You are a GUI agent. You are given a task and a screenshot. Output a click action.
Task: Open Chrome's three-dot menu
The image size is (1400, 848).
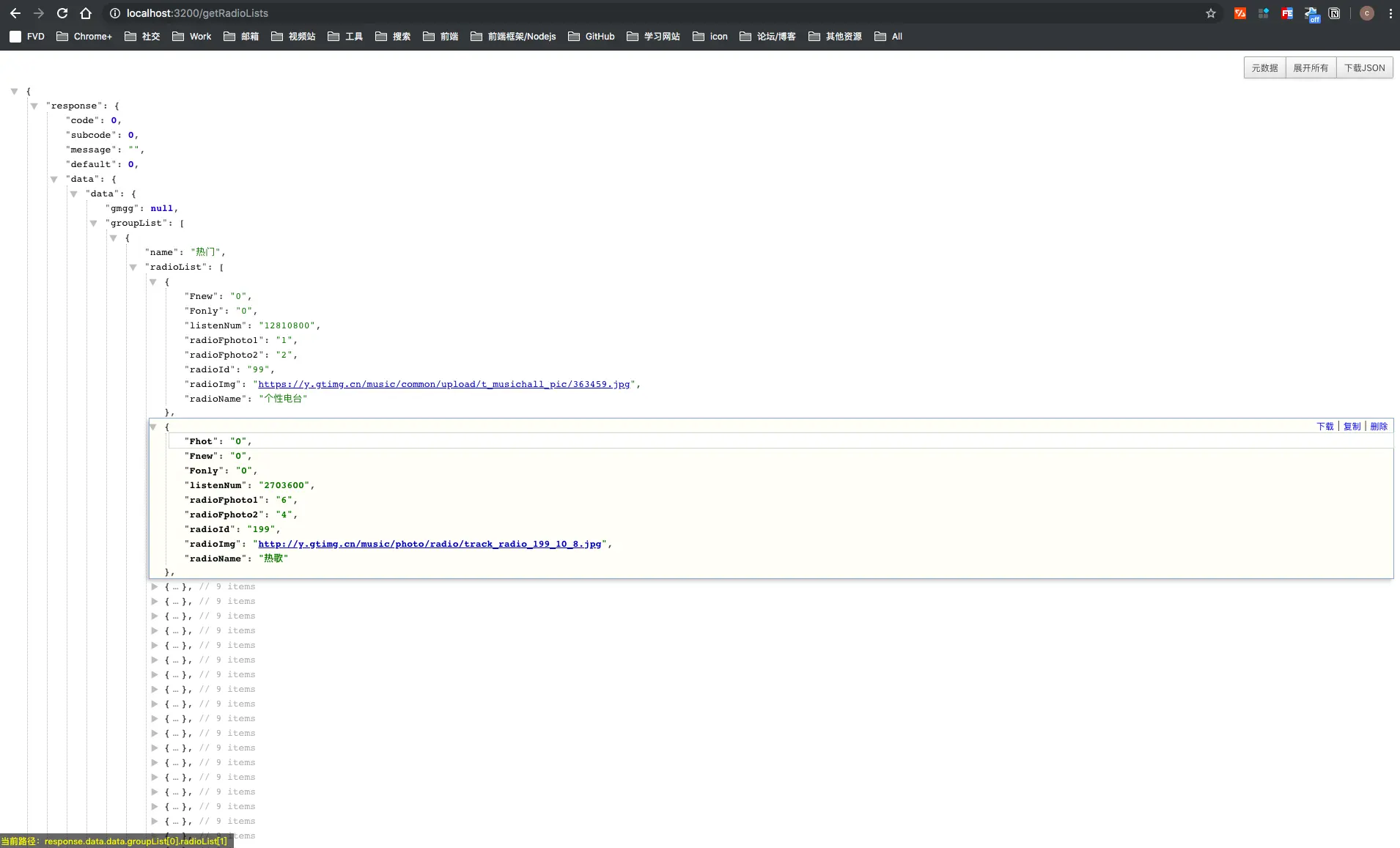pos(1390,13)
